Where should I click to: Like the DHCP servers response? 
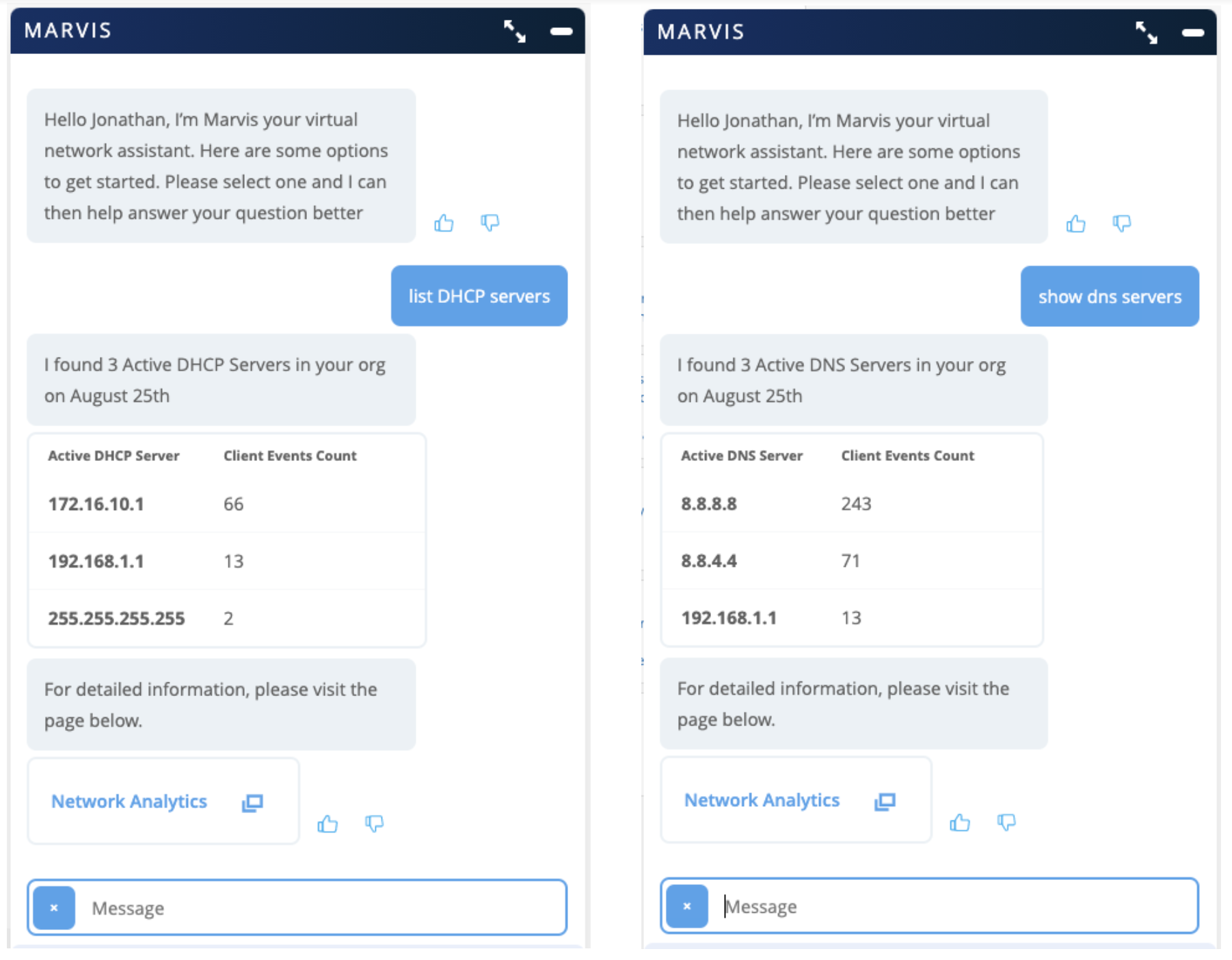(328, 824)
